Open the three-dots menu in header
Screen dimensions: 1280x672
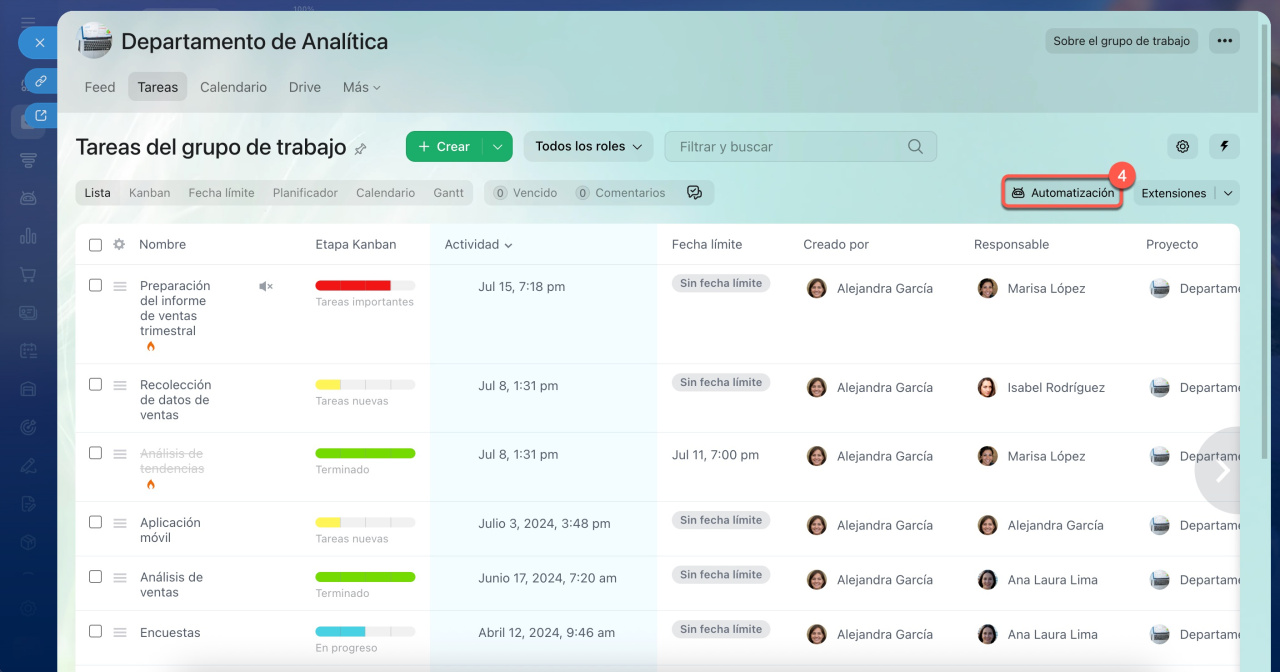[1224, 41]
